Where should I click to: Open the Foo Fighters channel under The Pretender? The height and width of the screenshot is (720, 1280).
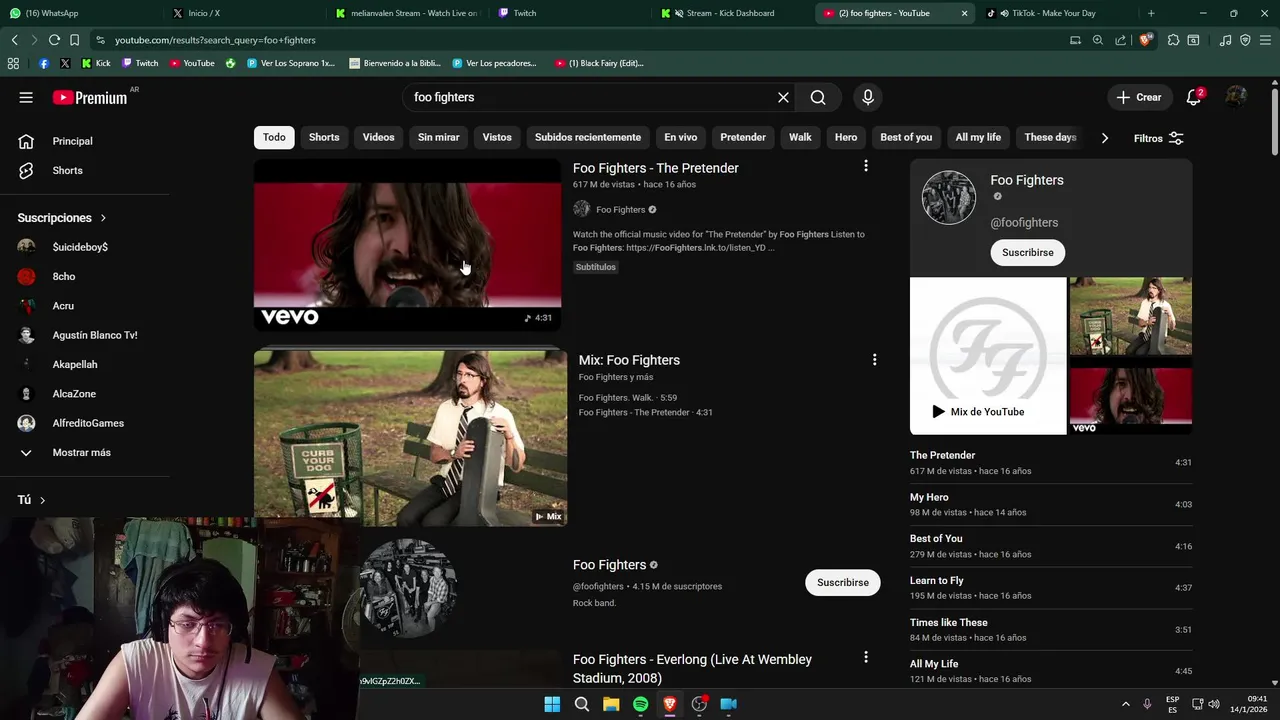pyautogui.click(x=620, y=210)
